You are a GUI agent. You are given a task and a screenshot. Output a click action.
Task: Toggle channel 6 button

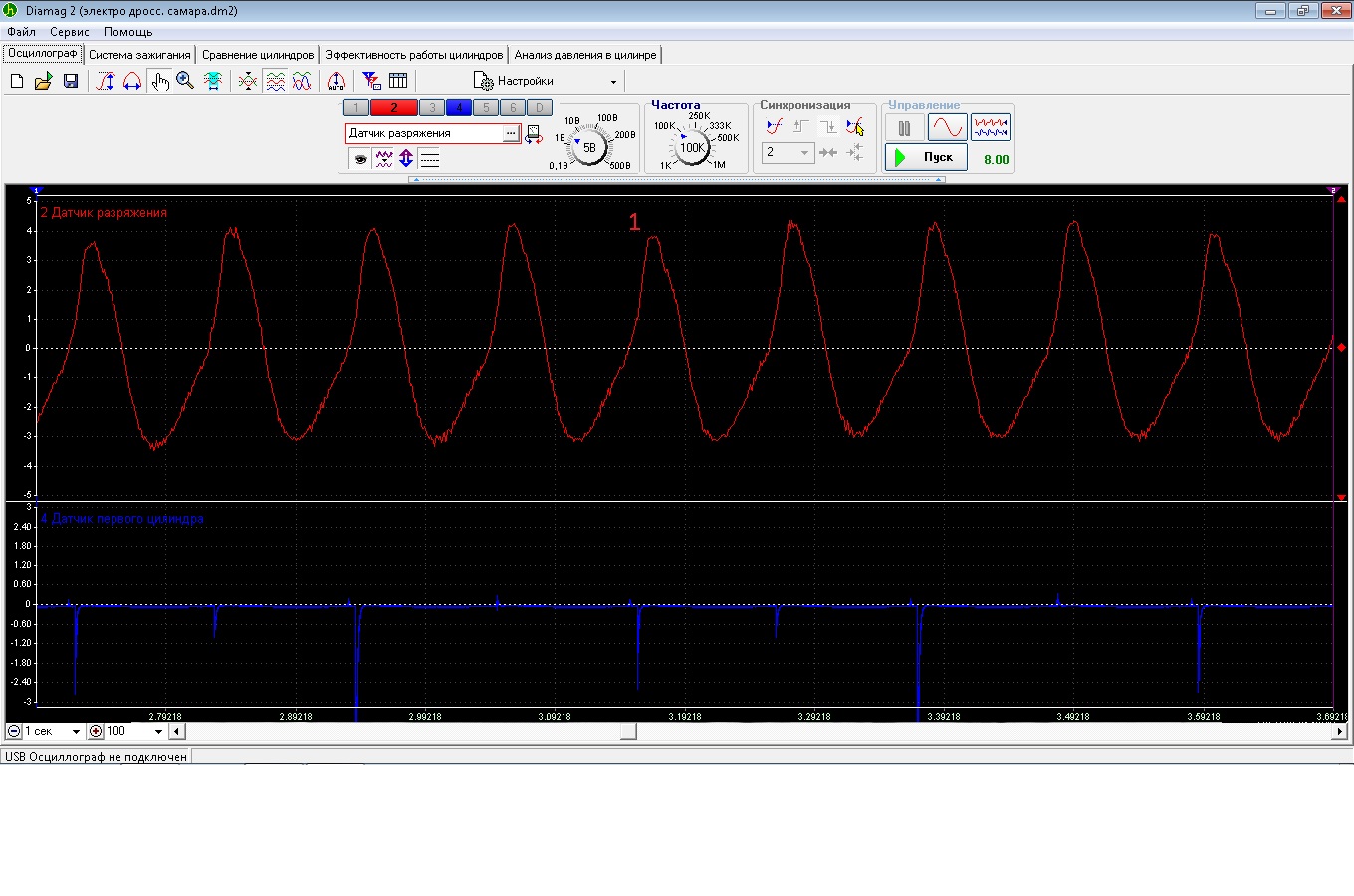[x=513, y=108]
